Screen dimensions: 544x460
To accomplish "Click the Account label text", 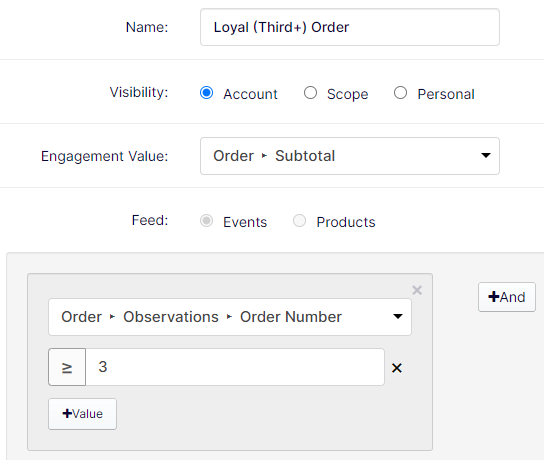I will click(x=250, y=94).
